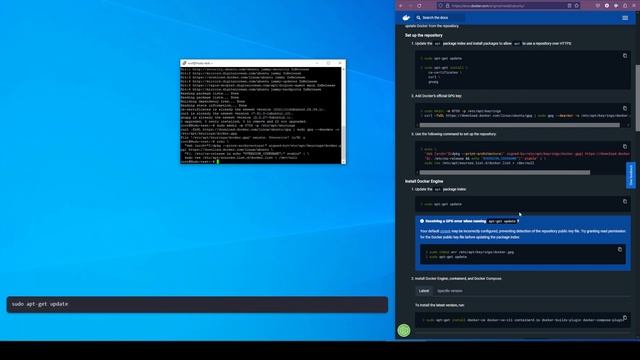Click the green round button at page bottom
640x360 pixels.
click(x=404, y=330)
